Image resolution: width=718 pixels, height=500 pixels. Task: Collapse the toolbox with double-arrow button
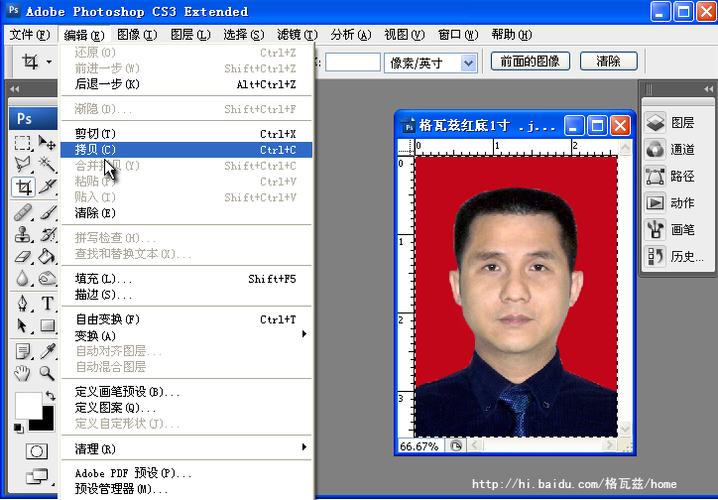click(x=15, y=89)
